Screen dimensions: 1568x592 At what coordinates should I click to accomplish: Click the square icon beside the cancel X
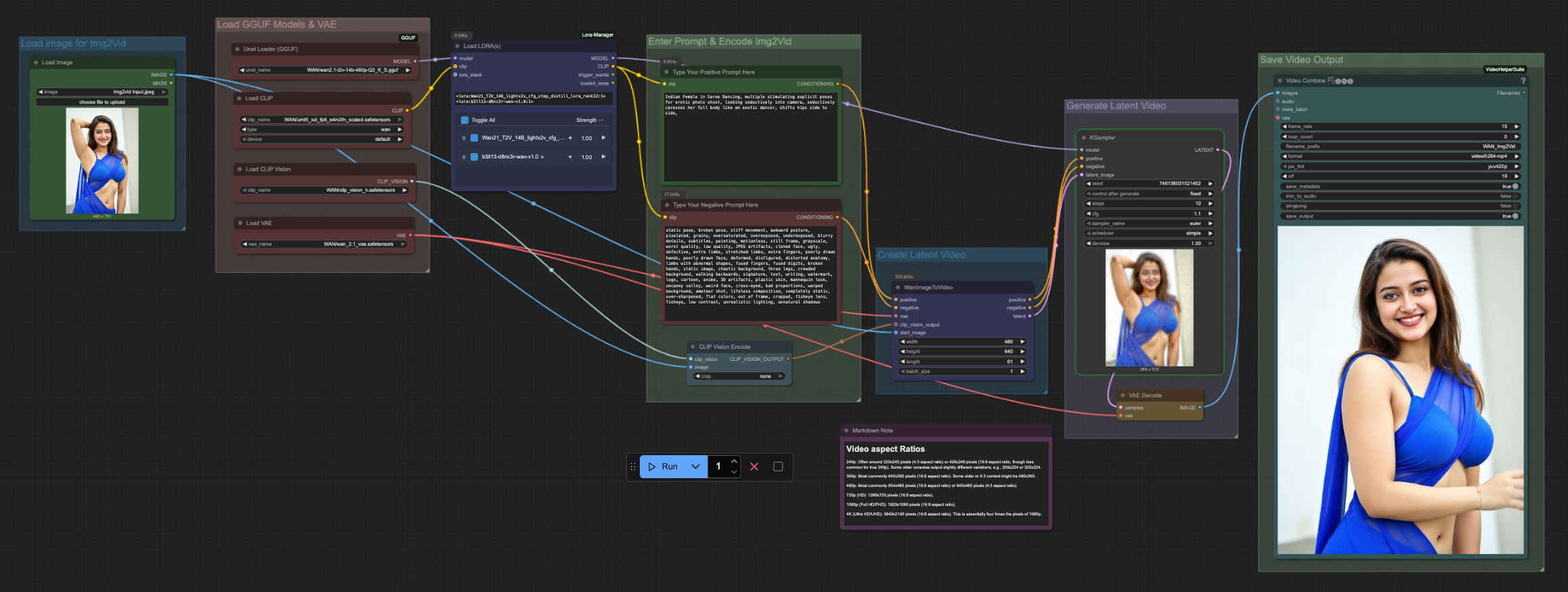click(x=778, y=467)
